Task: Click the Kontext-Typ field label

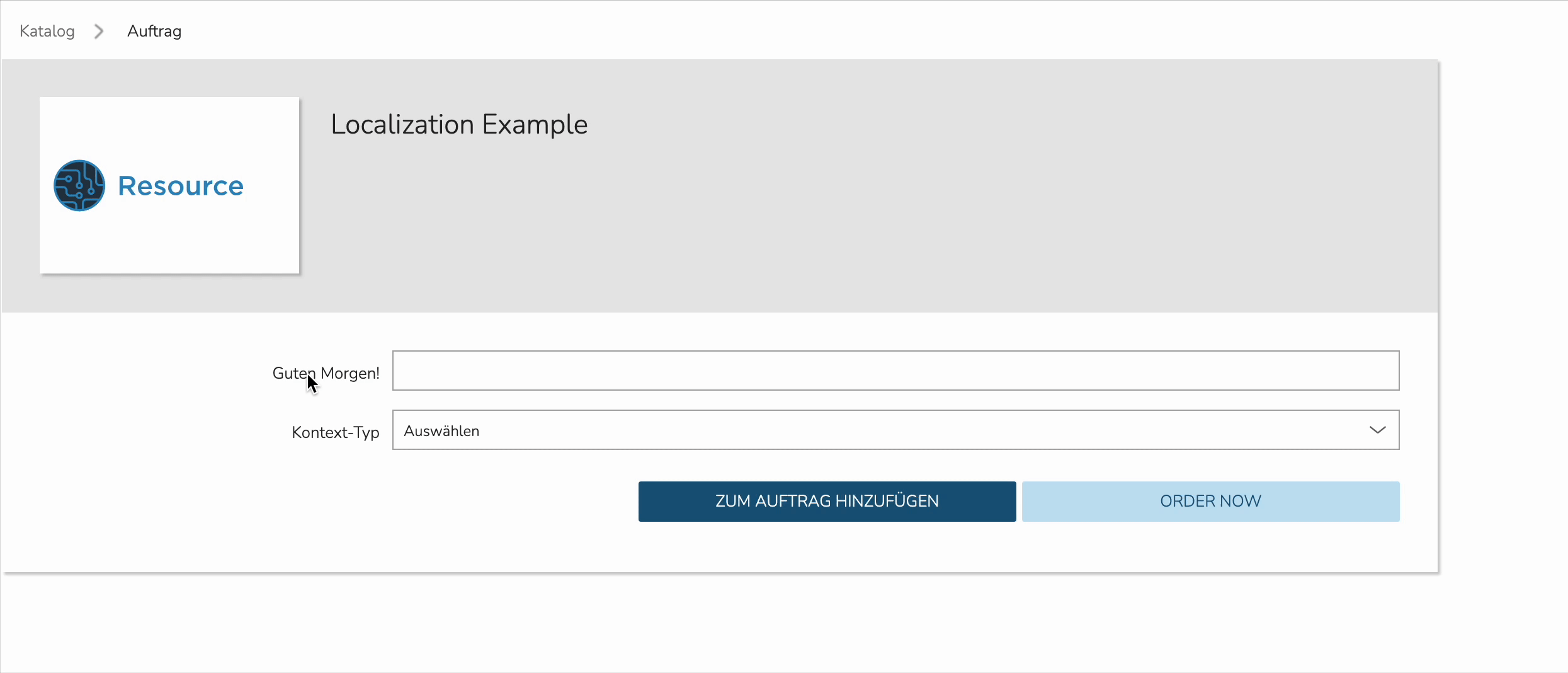Action: 335,432
